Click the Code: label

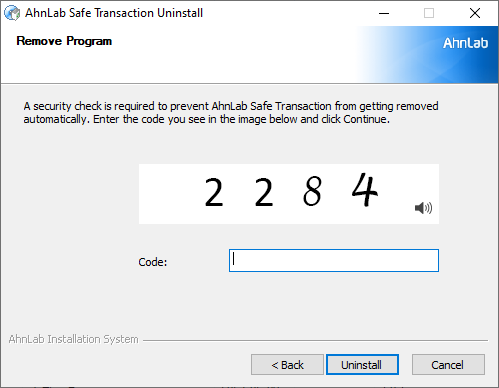(153, 262)
